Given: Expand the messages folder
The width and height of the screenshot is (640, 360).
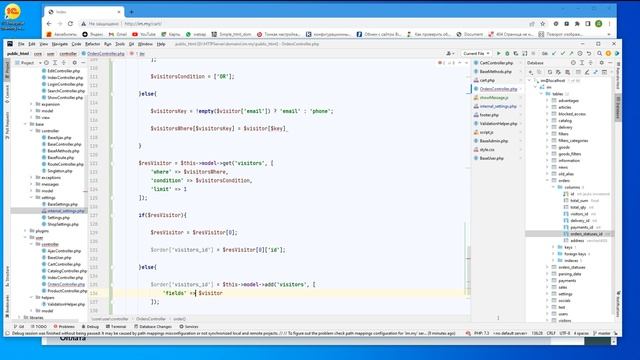Looking at the screenshot, I should coord(31,184).
